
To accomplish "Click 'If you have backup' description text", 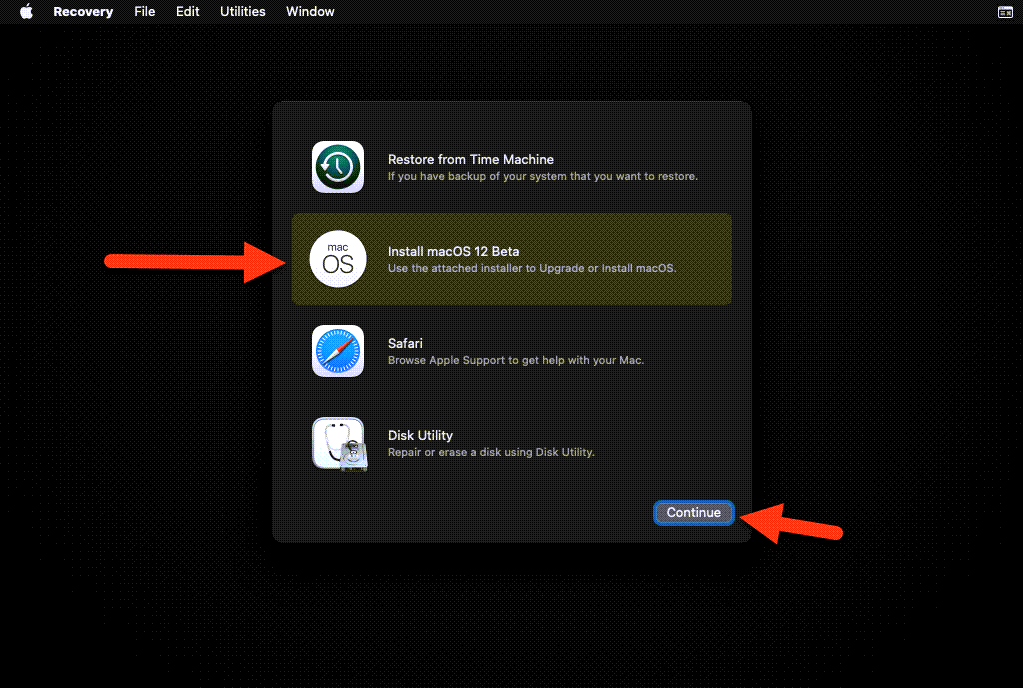I will click(542, 176).
